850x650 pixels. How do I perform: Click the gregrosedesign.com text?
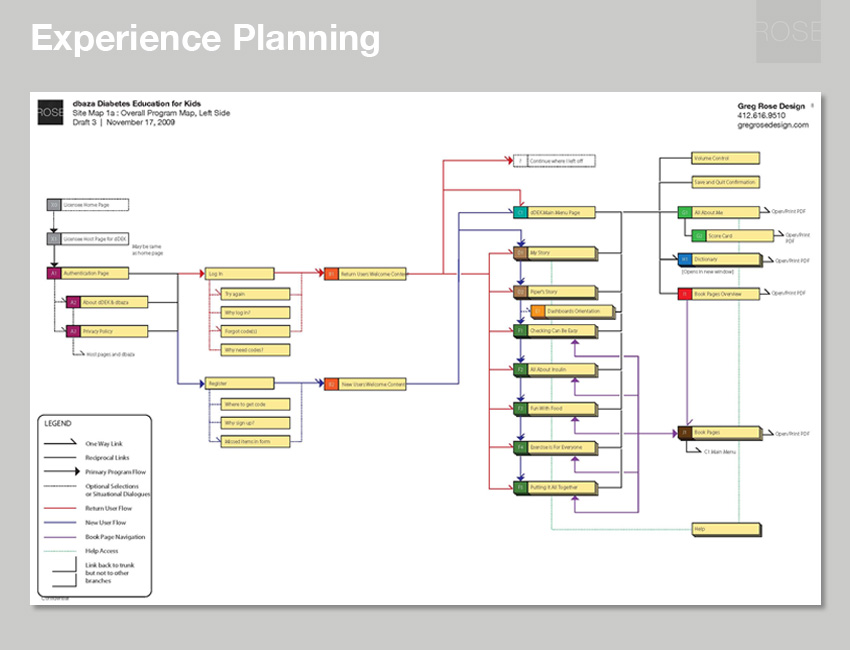tap(773, 125)
